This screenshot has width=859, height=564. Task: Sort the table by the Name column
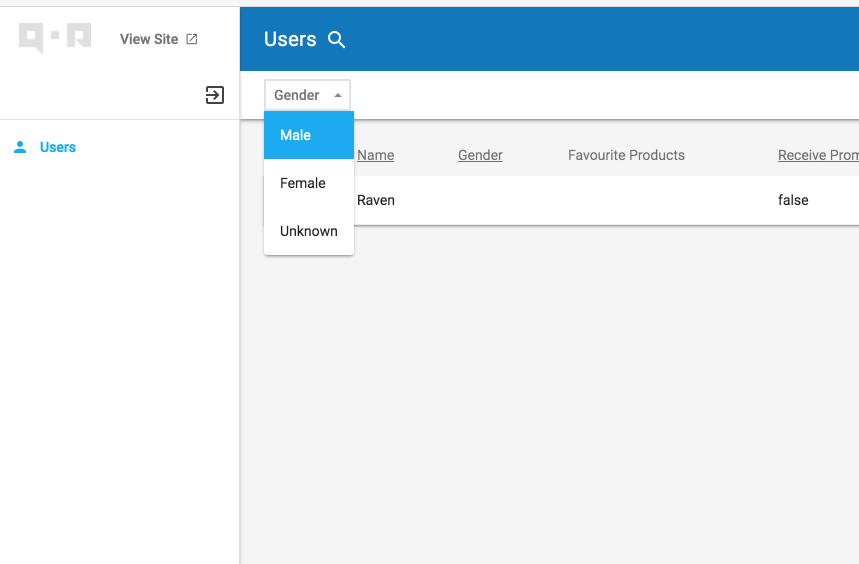[x=376, y=155]
